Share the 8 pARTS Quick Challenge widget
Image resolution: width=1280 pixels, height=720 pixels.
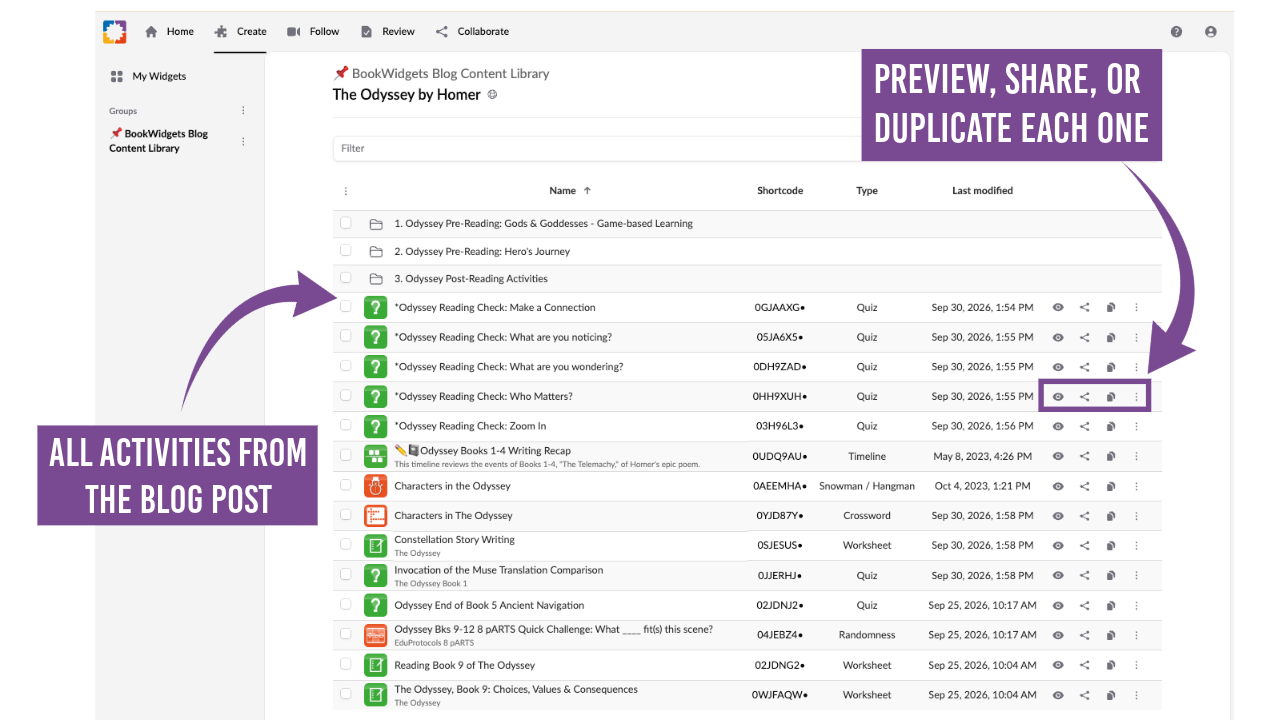click(x=1085, y=635)
